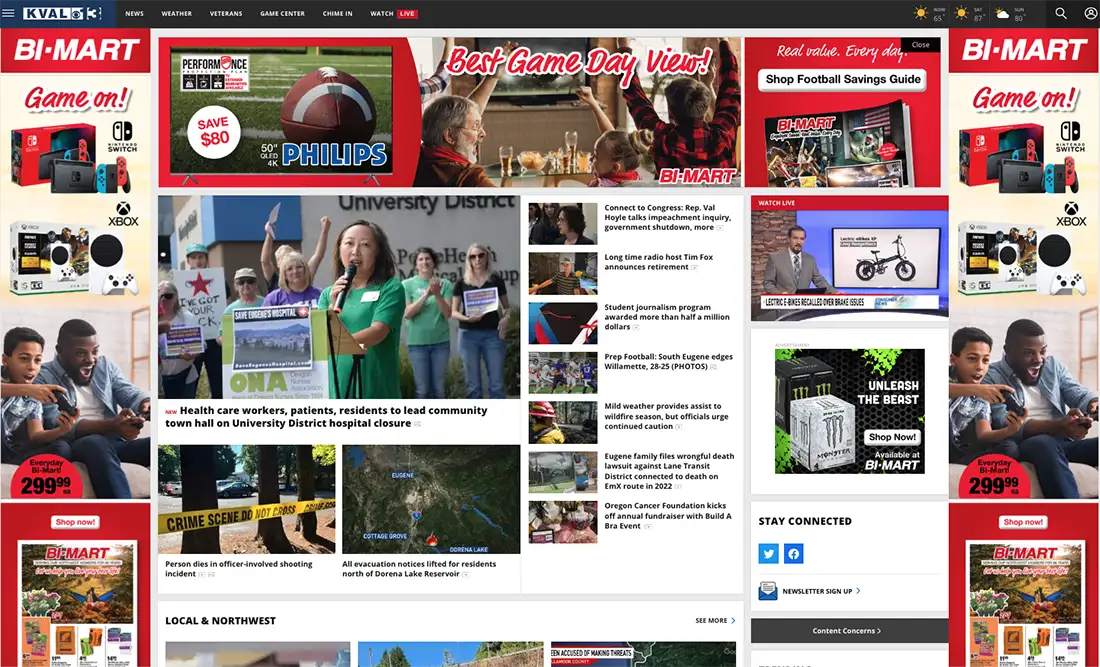The height and width of the screenshot is (667, 1100).
Task: Open the Twitter icon under Stay Connected
Action: click(x=769, y=553)
